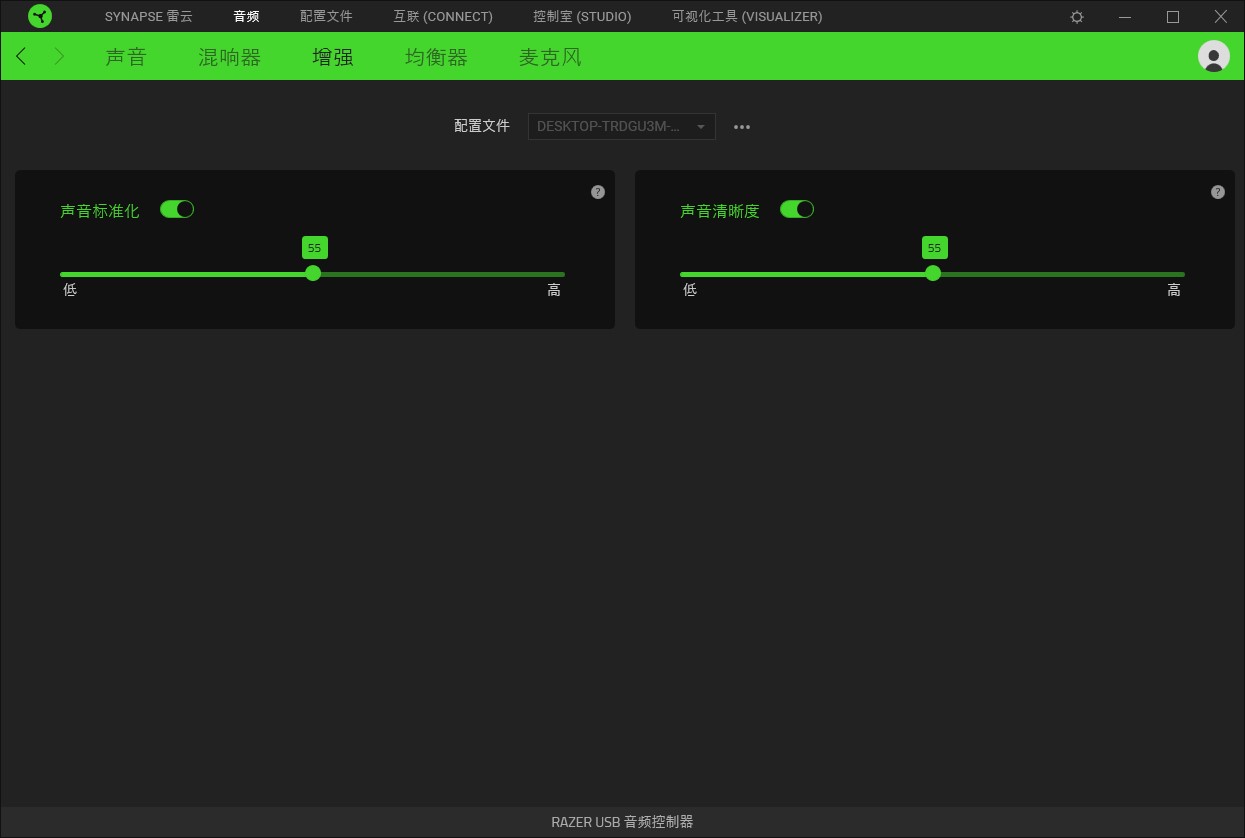Click the Razer logo icon

(x=40, y=16)
